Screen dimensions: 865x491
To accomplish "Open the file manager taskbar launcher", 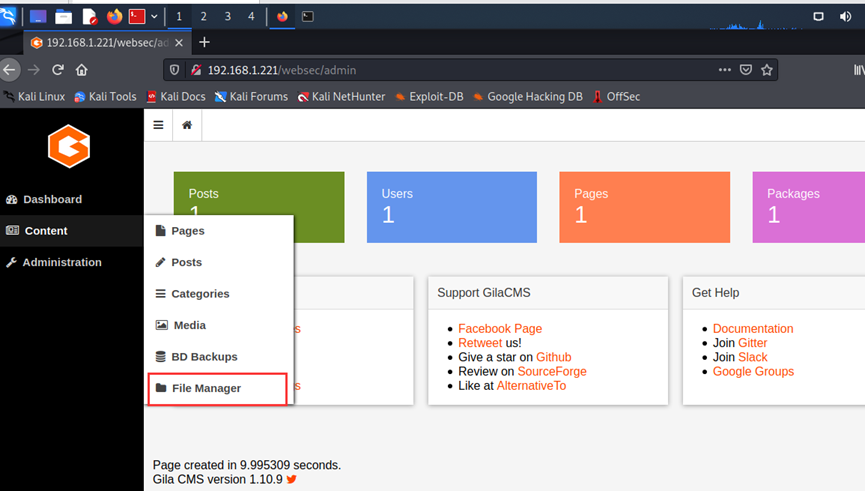I will (63, 17).
